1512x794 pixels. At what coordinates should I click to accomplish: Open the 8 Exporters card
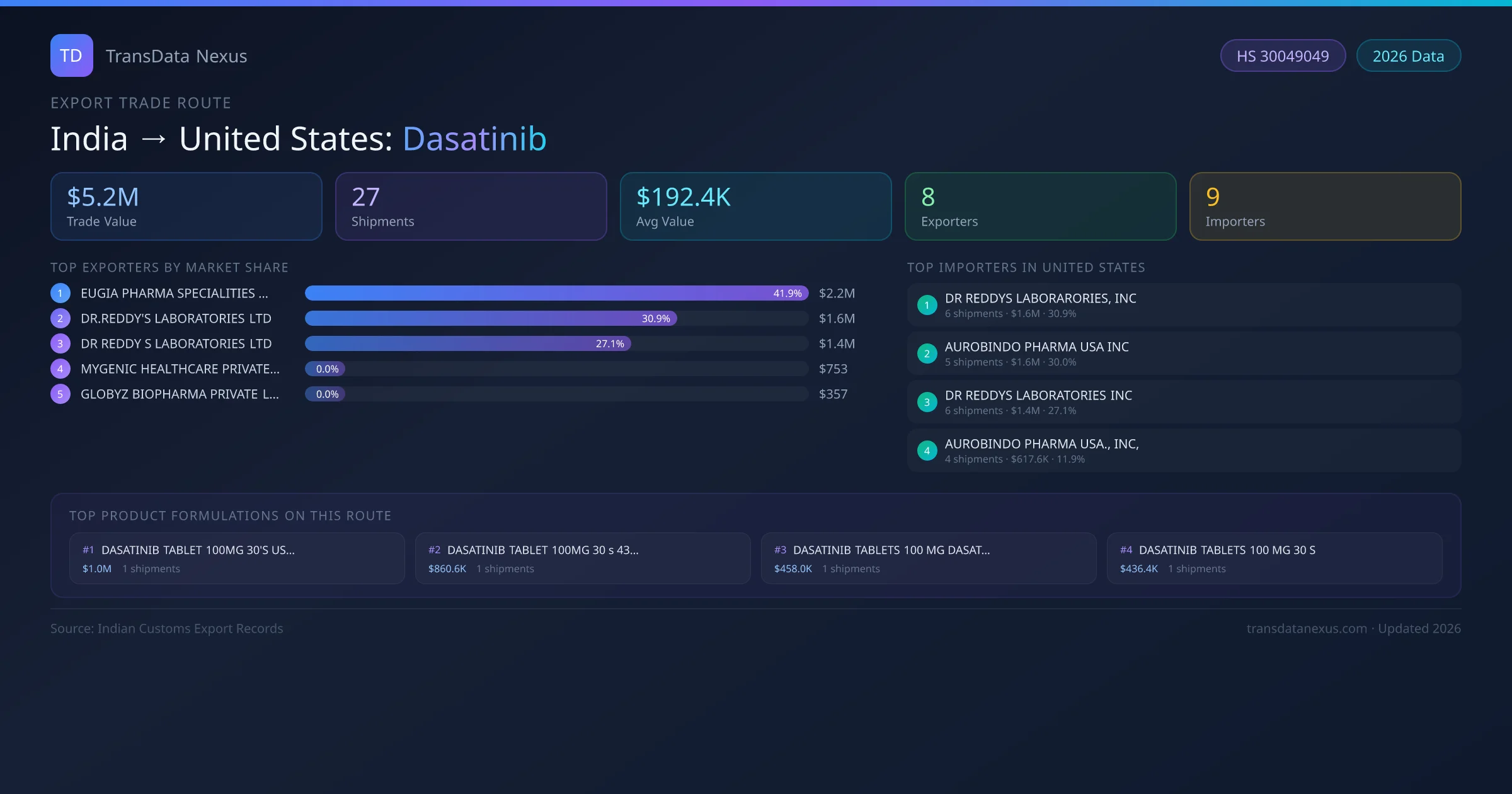pos(1040,206)
